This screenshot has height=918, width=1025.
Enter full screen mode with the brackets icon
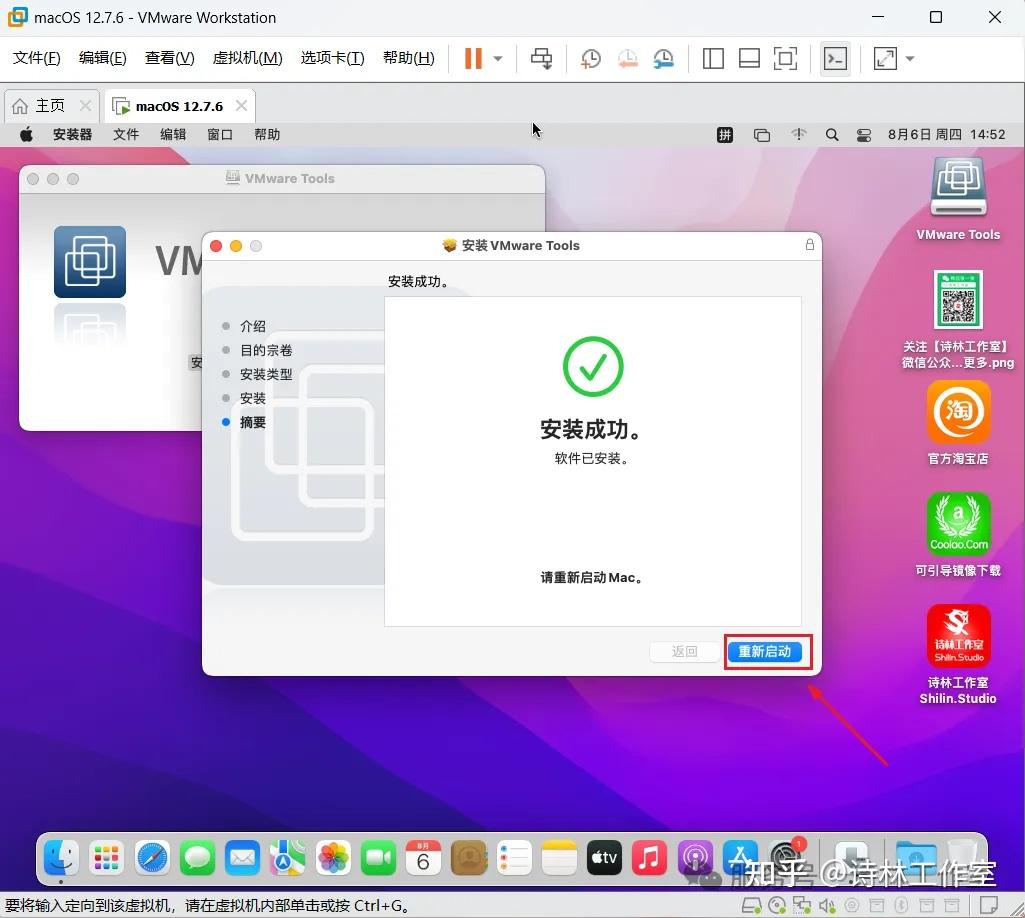click(x=785, y=58)
